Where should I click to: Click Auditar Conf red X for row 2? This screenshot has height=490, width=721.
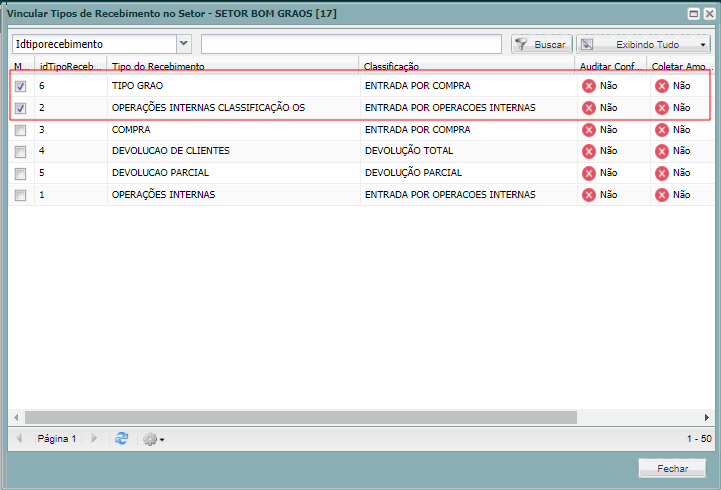pyautogui.click(x=589, y=108)
